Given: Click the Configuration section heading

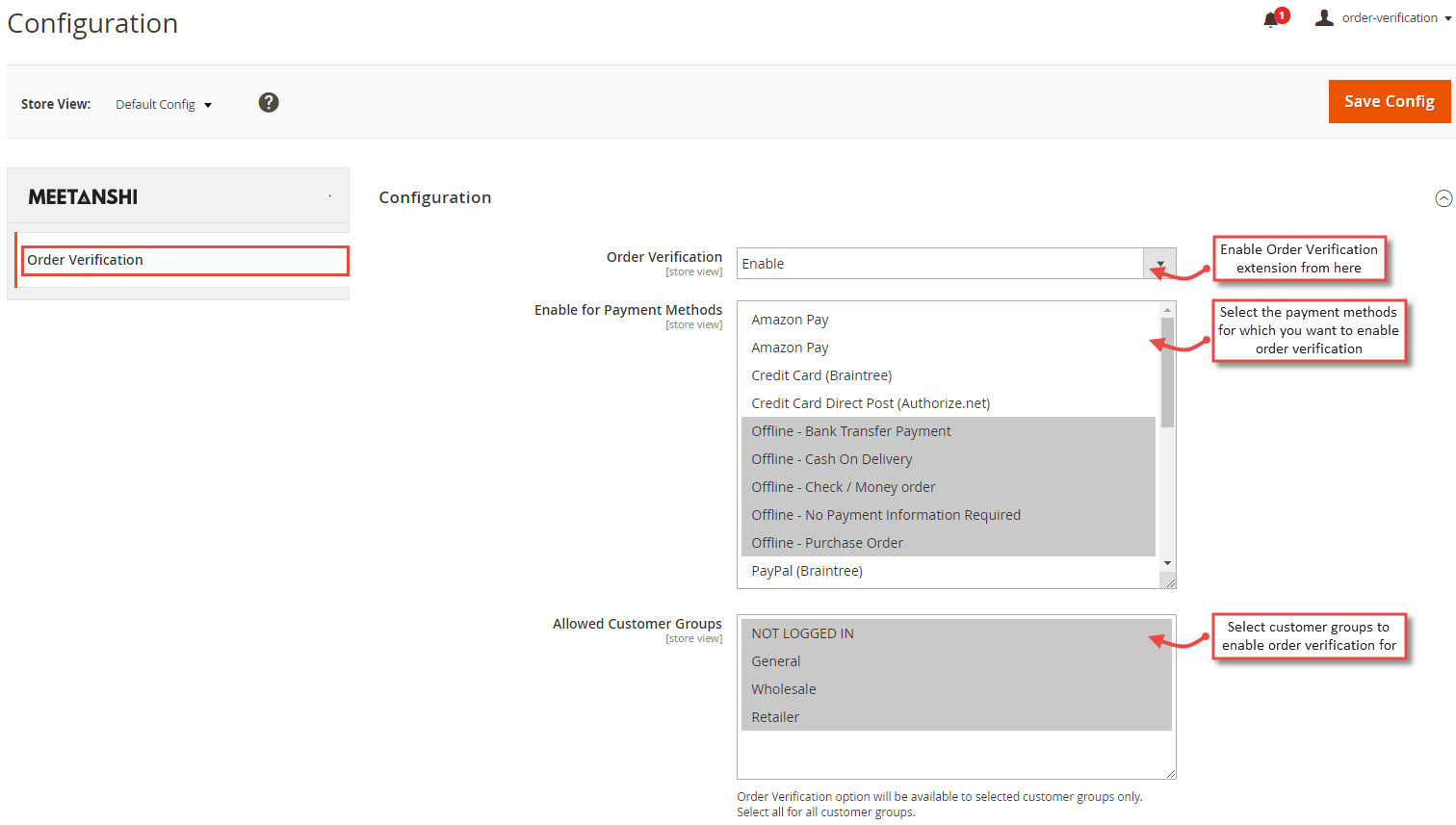Looking at the screenshot, I should tap(435, 197).
